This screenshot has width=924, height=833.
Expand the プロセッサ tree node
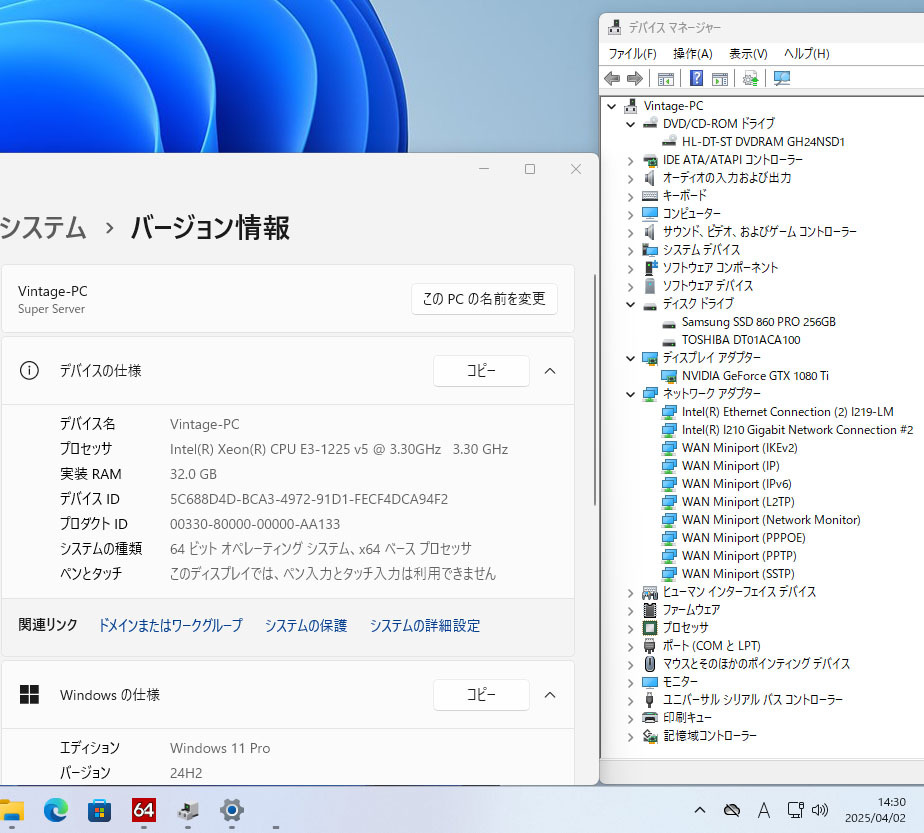[630, 628]
